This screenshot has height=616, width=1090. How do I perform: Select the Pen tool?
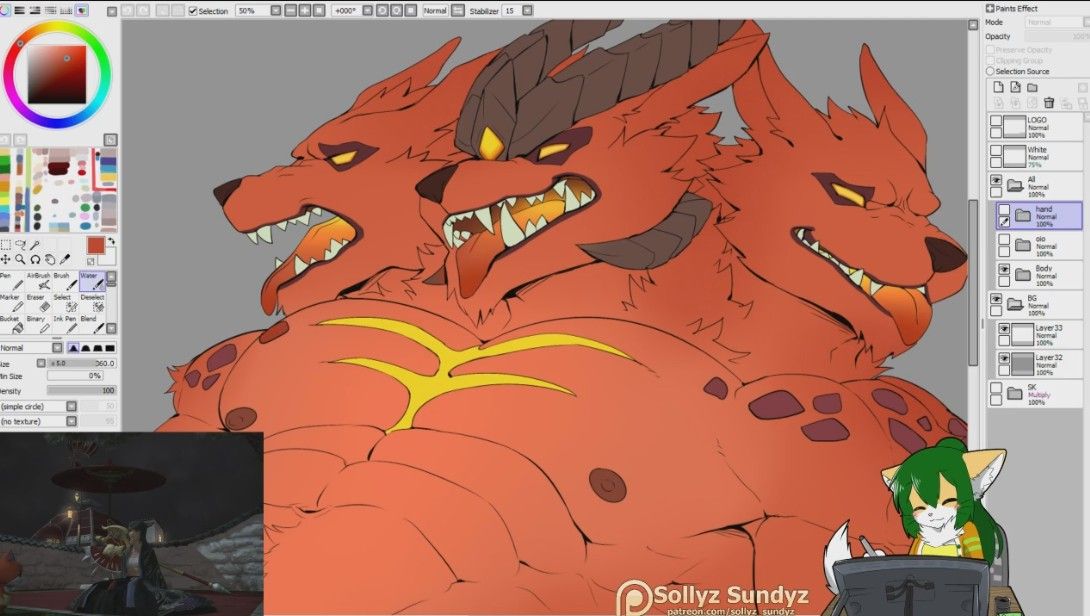10,281
